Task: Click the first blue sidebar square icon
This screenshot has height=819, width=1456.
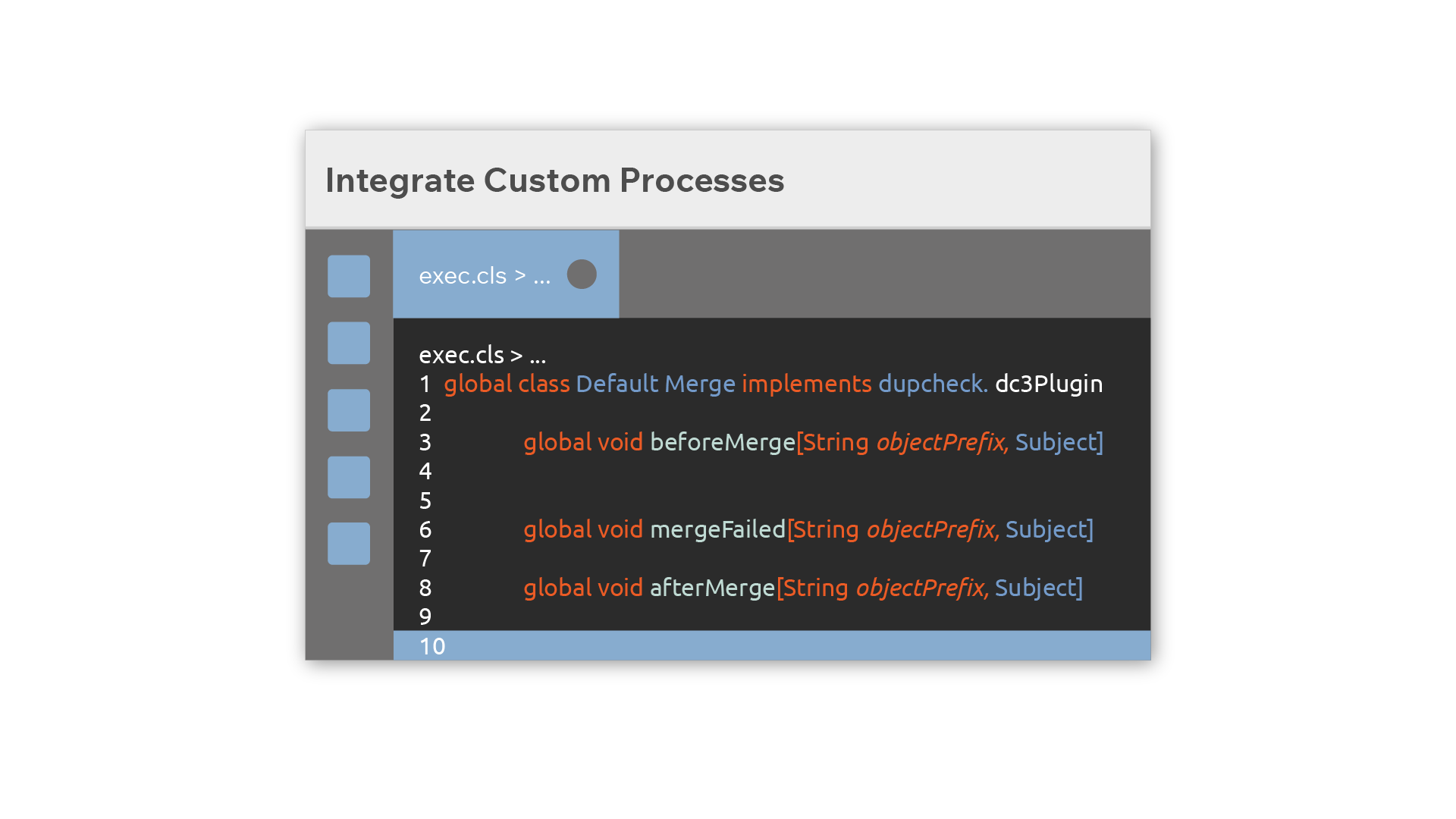Action: click(x=349, y=276)
